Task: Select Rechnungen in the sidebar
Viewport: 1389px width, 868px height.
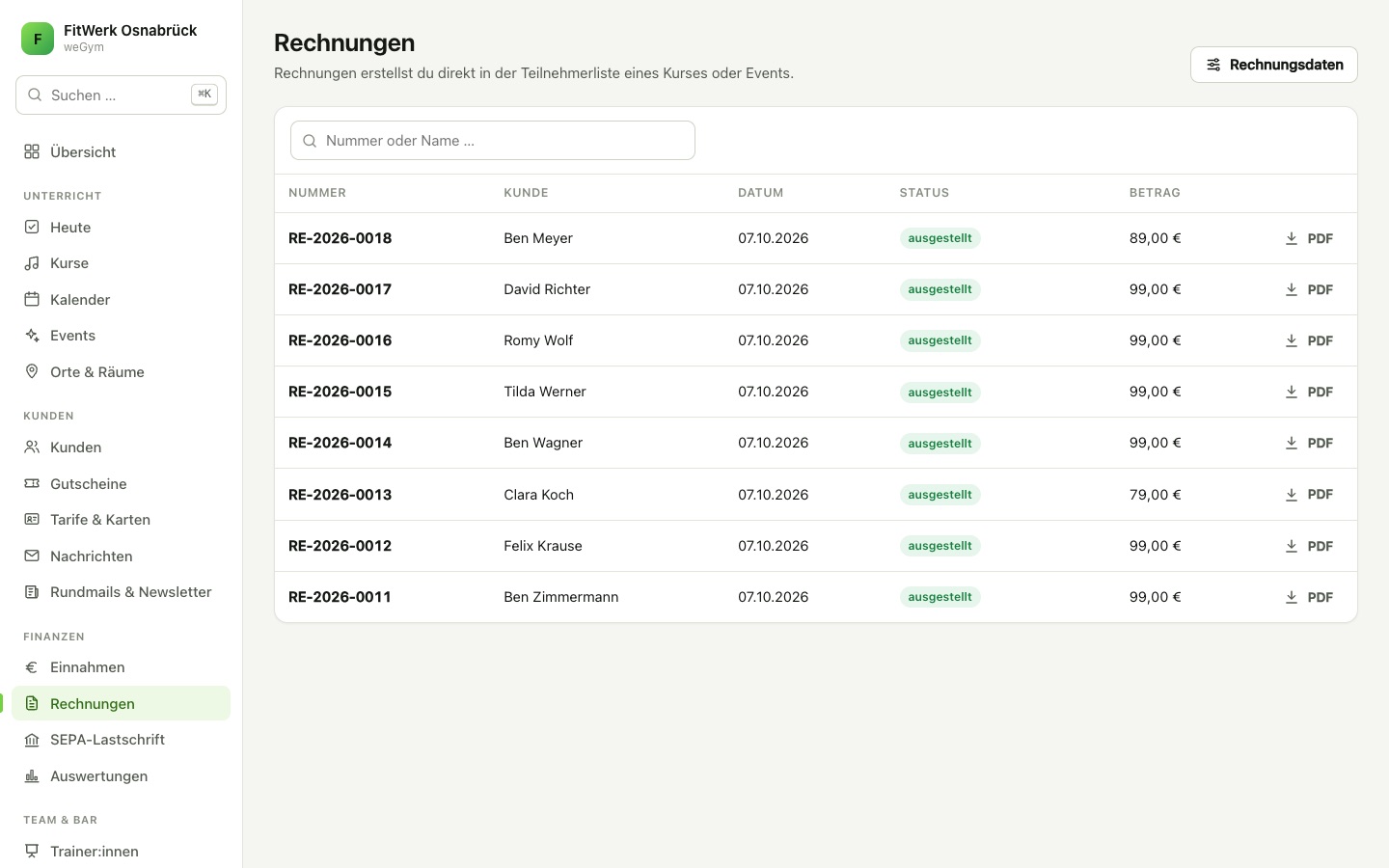Action: [121, 703]
